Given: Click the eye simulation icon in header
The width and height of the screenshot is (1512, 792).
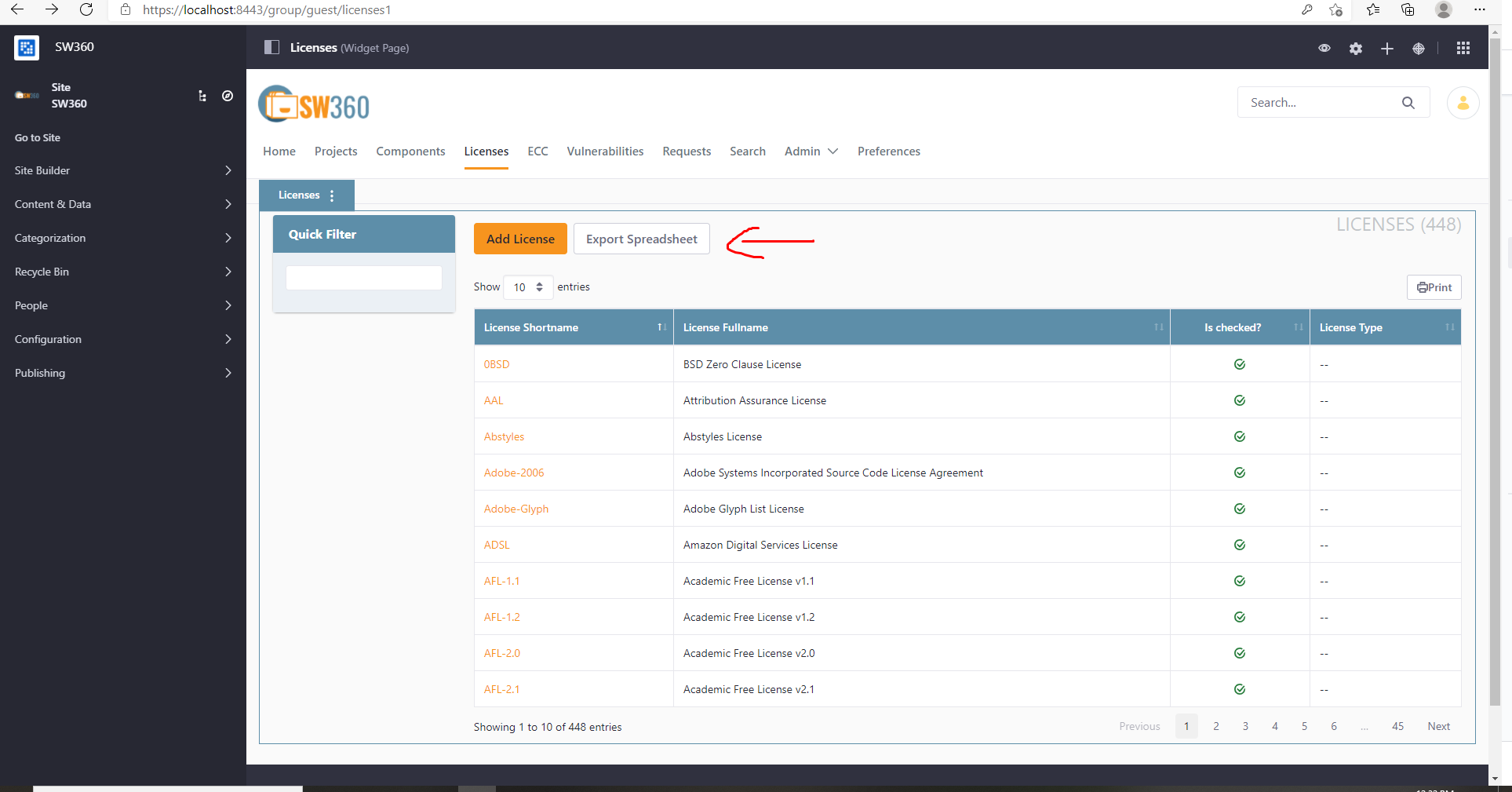Looking at the screenshot, I should (1324, 48).
